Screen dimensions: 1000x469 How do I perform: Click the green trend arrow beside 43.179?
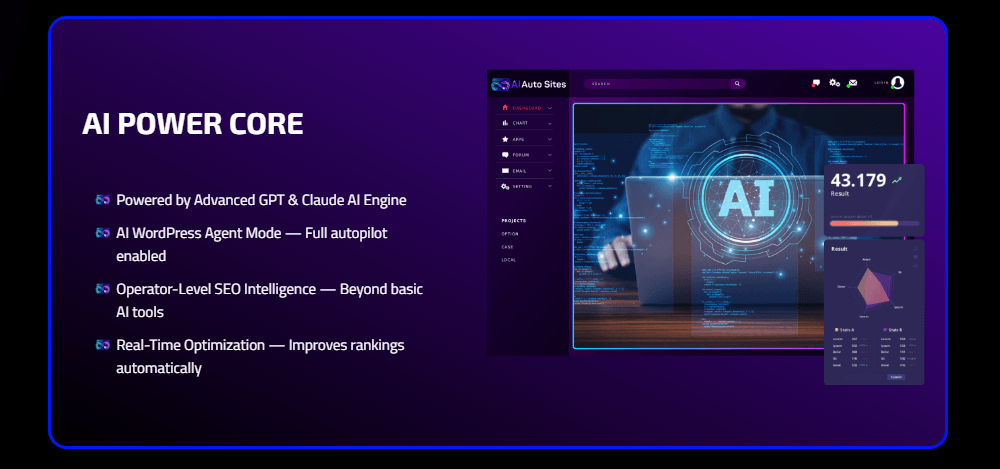pos(897,181)
